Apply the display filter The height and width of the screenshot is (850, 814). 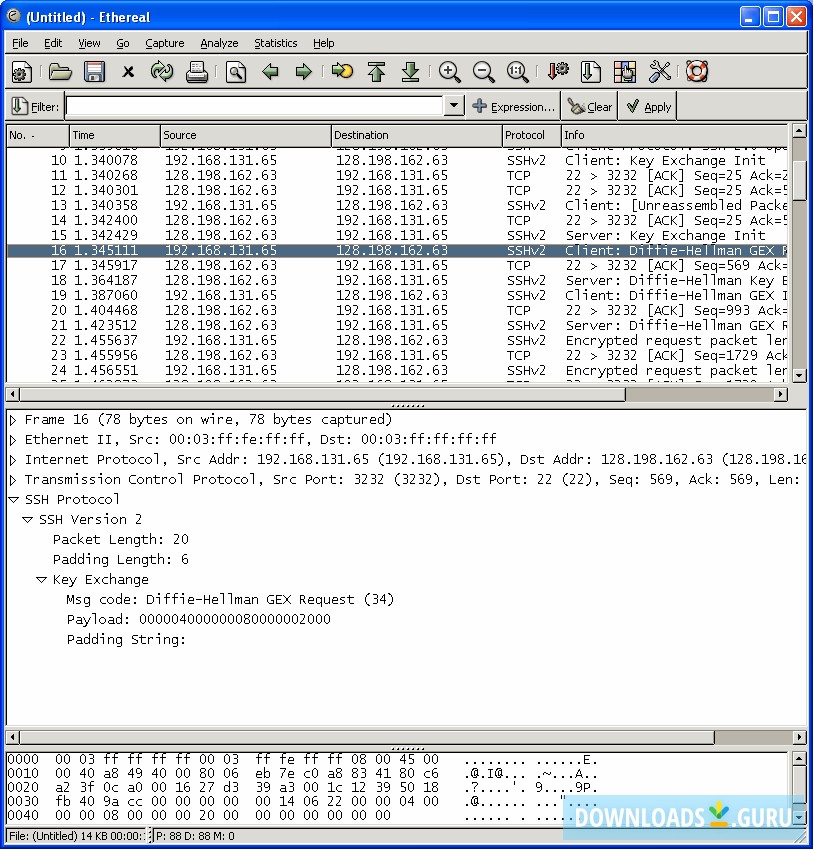coord(649,107)
